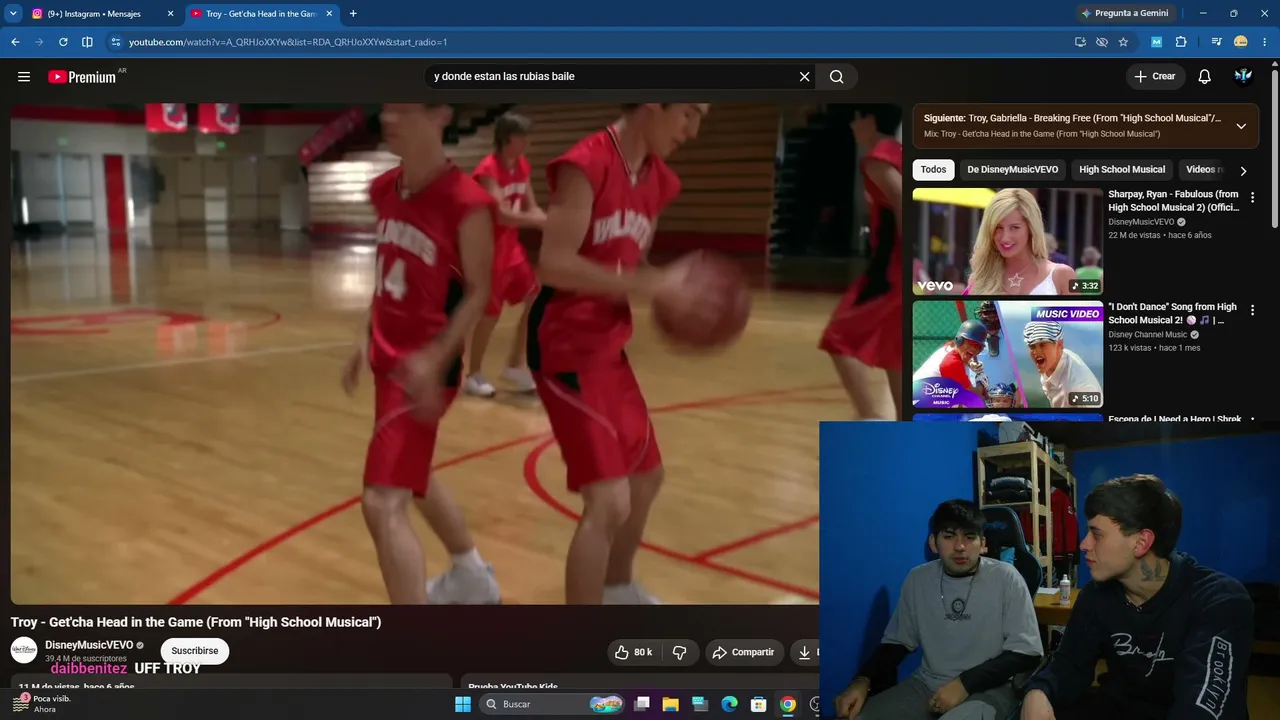Open Microsoft Store from the taskbar
The image size is (1280, 720).
pos(759,704)
